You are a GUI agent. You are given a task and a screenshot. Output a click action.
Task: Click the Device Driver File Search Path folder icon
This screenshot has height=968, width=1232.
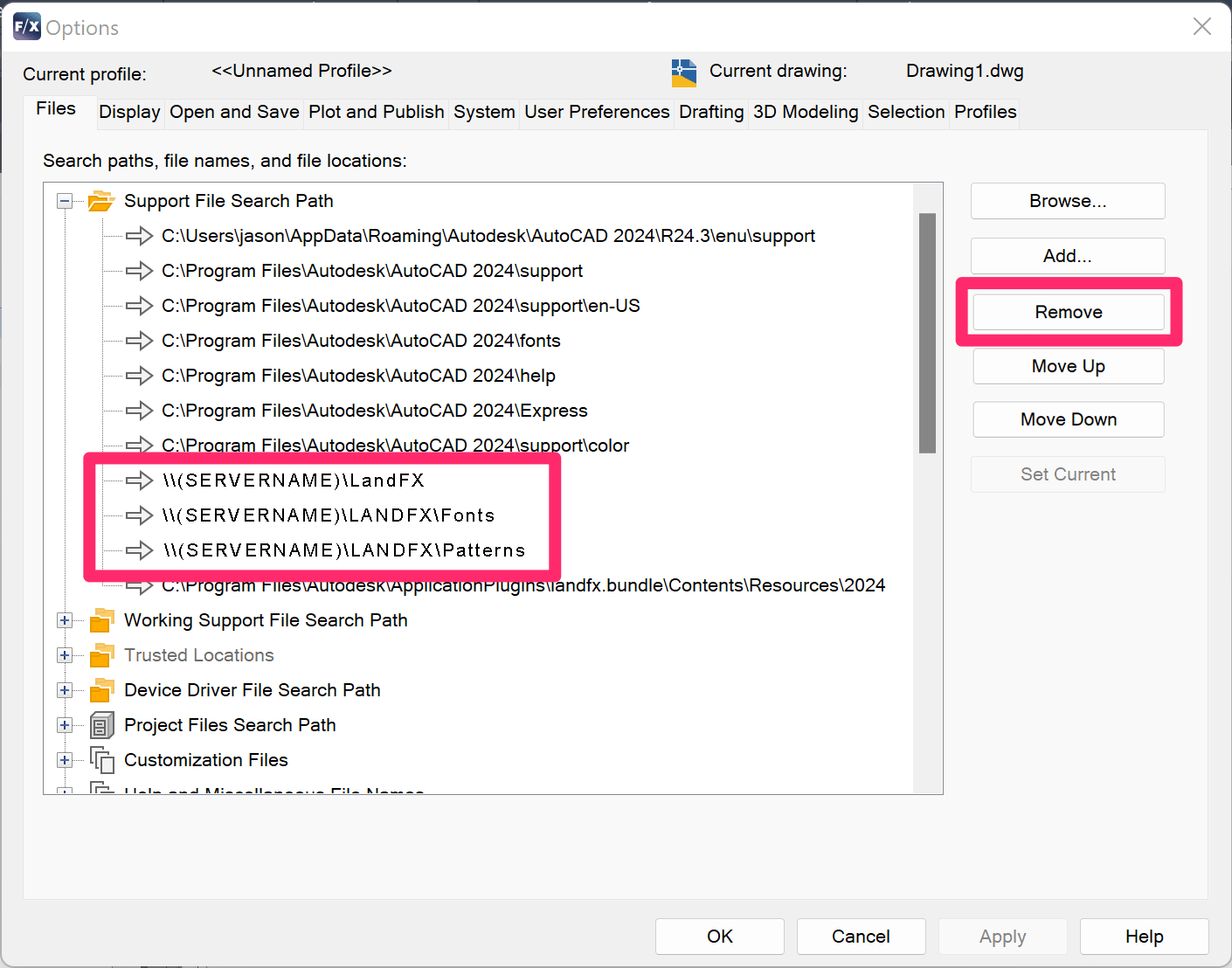pyautogui.click(x=101, y=690)
